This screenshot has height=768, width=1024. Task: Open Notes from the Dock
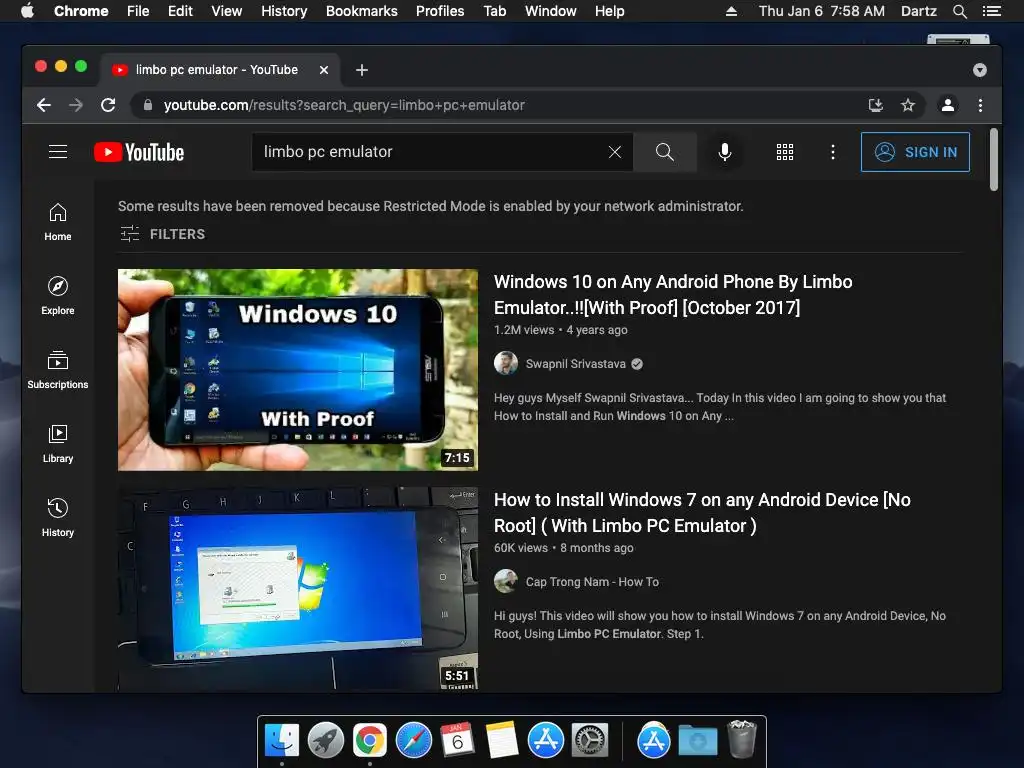pyautogui.click(x=502, y=741)
